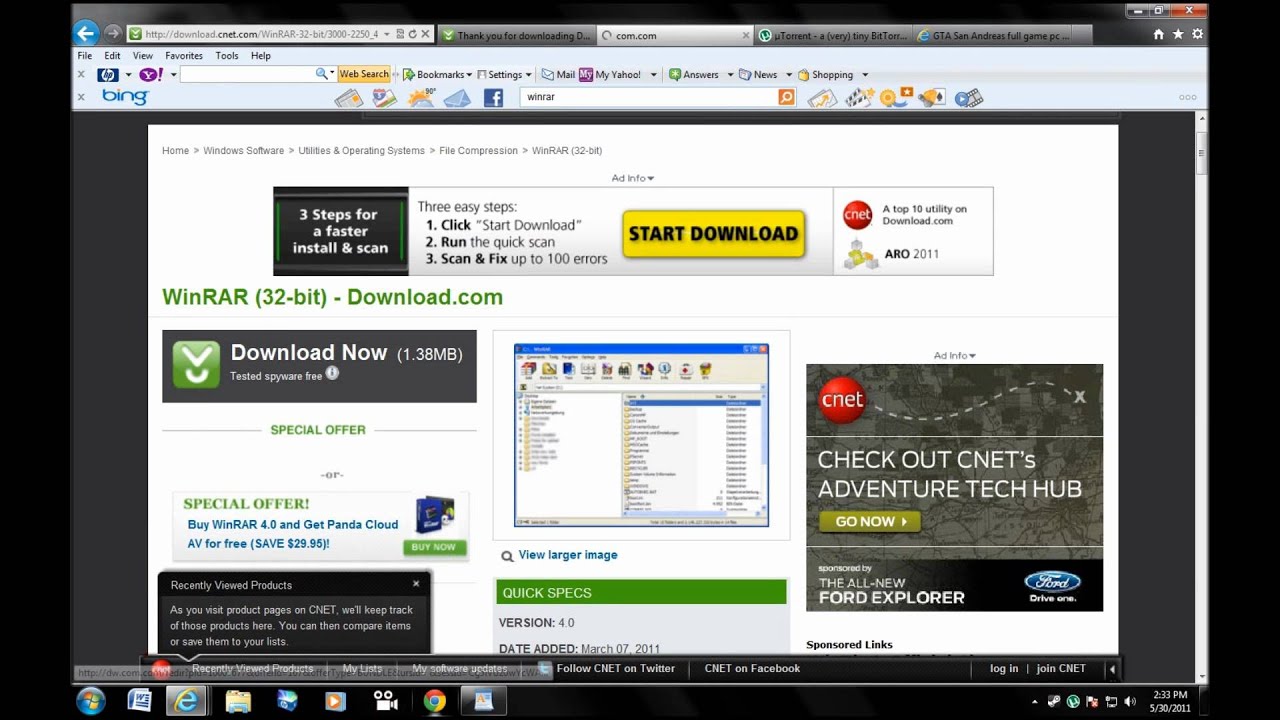Click the Bing logo in the toolbar

[x=125, y=97]
